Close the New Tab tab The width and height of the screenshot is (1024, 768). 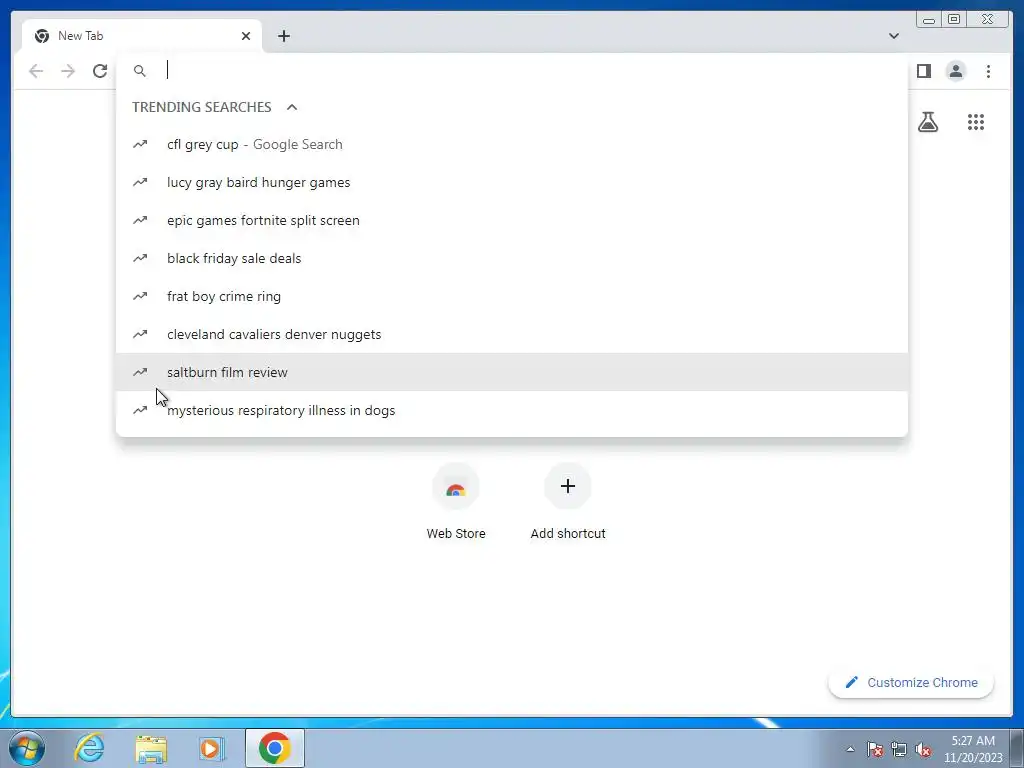tap(246, 36)
